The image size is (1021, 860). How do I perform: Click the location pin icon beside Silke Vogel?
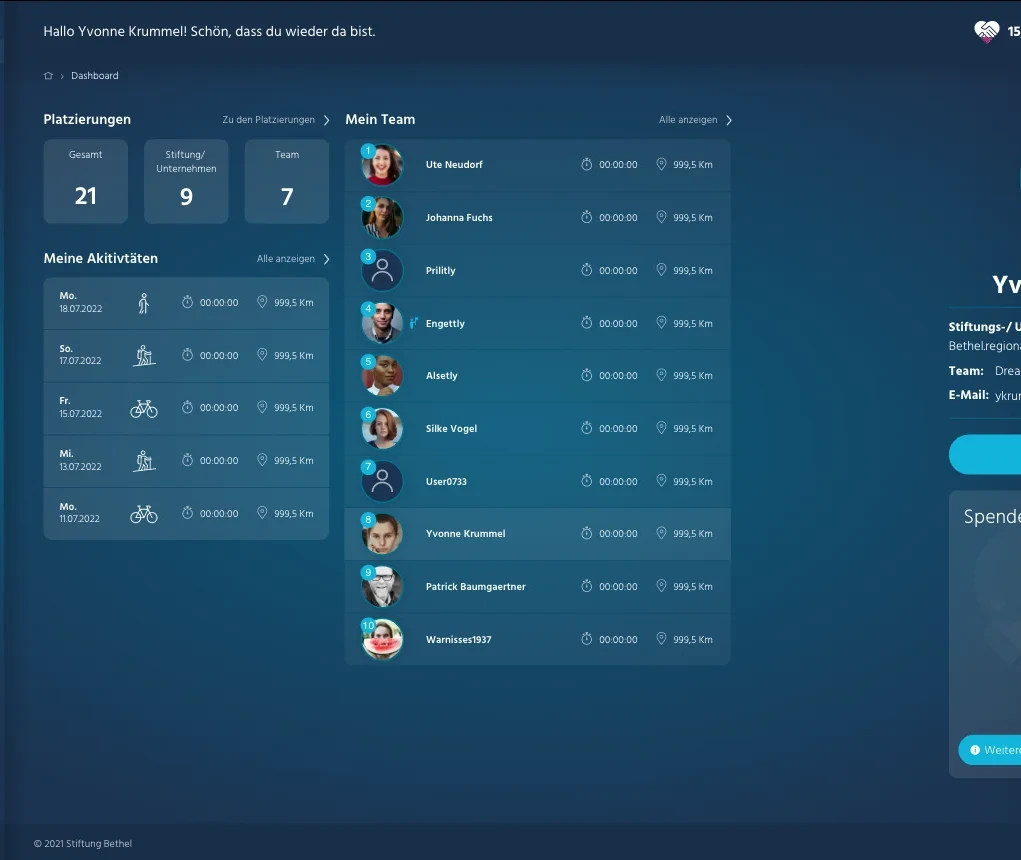coord(661,428)
